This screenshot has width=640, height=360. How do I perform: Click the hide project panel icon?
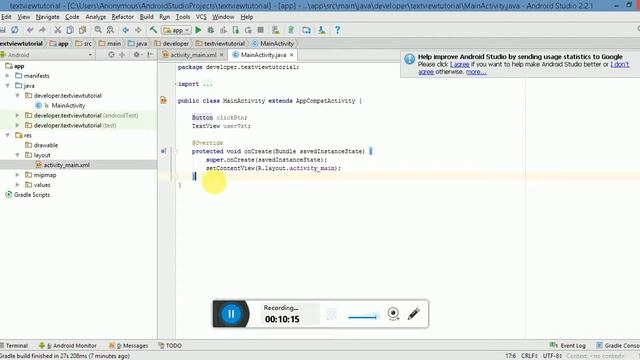pyautogui.click(x=150, y=55)
